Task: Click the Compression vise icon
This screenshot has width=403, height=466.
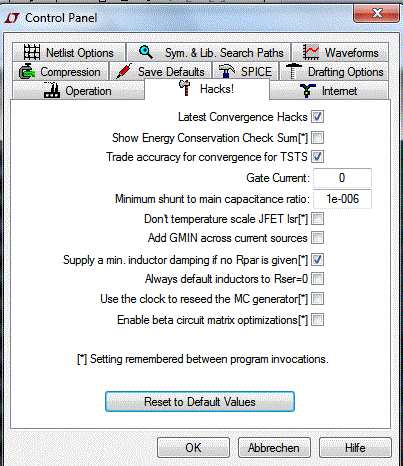Action: click(26, 71)
